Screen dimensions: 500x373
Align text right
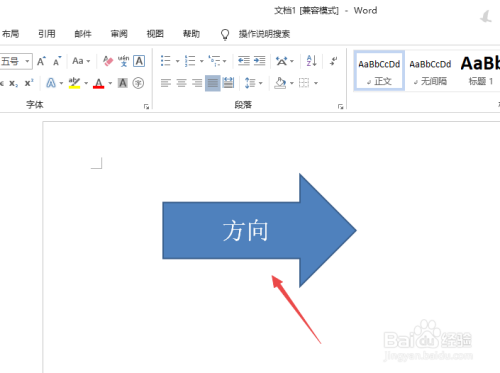(x=197, y=83)
